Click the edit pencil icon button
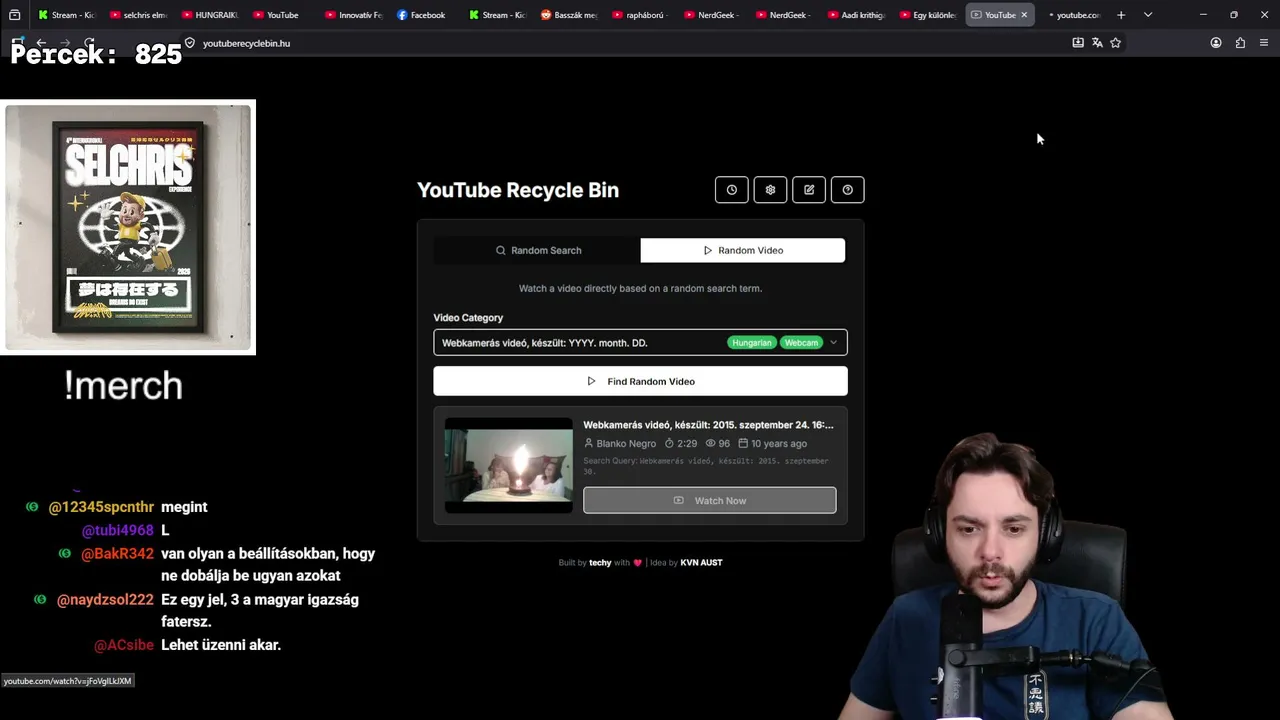 pos(809,190)
